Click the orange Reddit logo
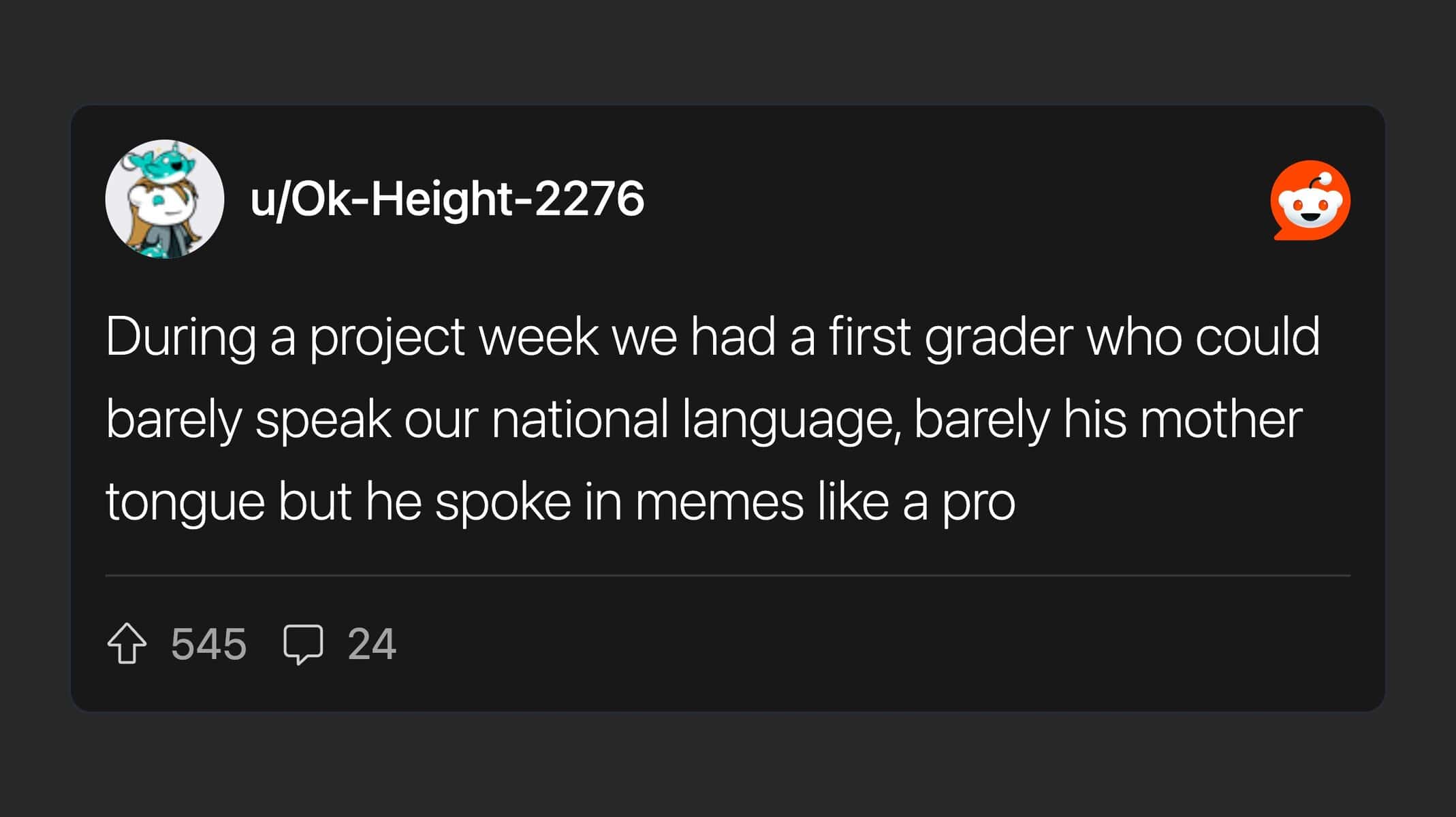The image size is (1456, 817). point(1310,200)
